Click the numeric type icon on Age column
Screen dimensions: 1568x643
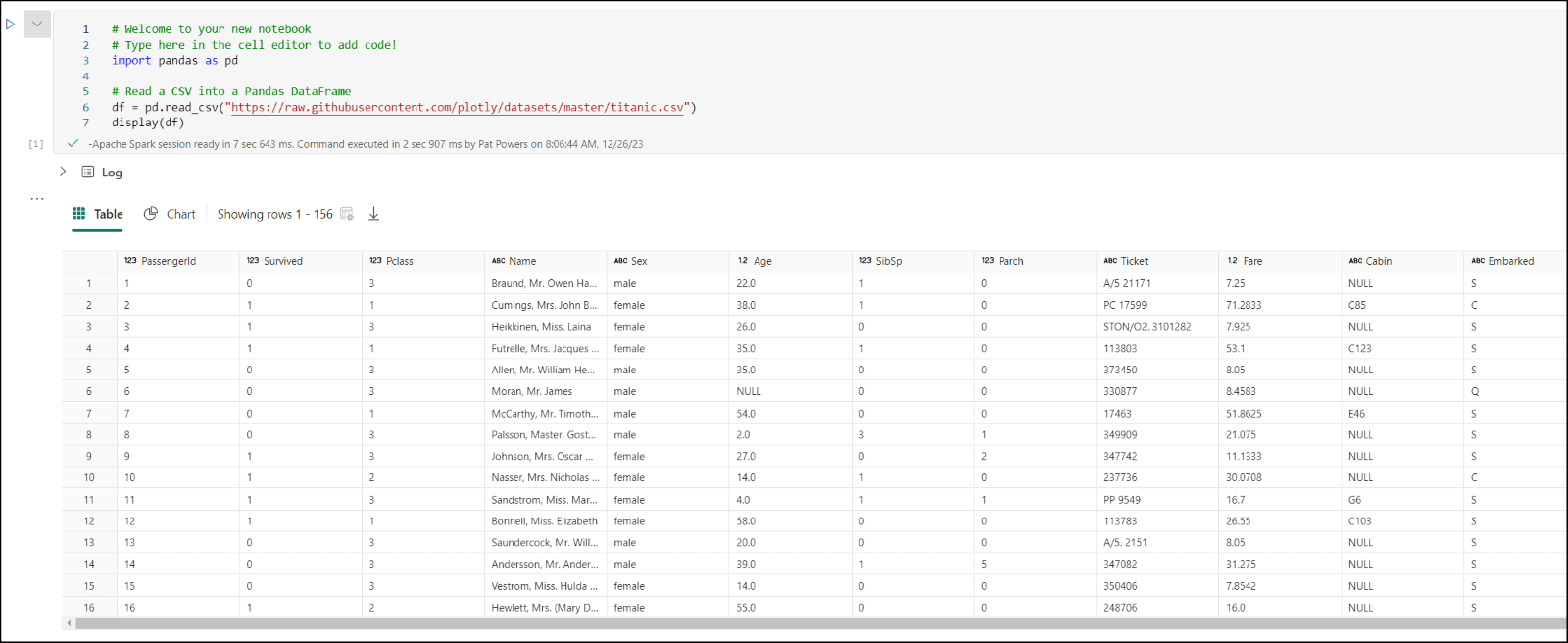(x=742, y=261)
